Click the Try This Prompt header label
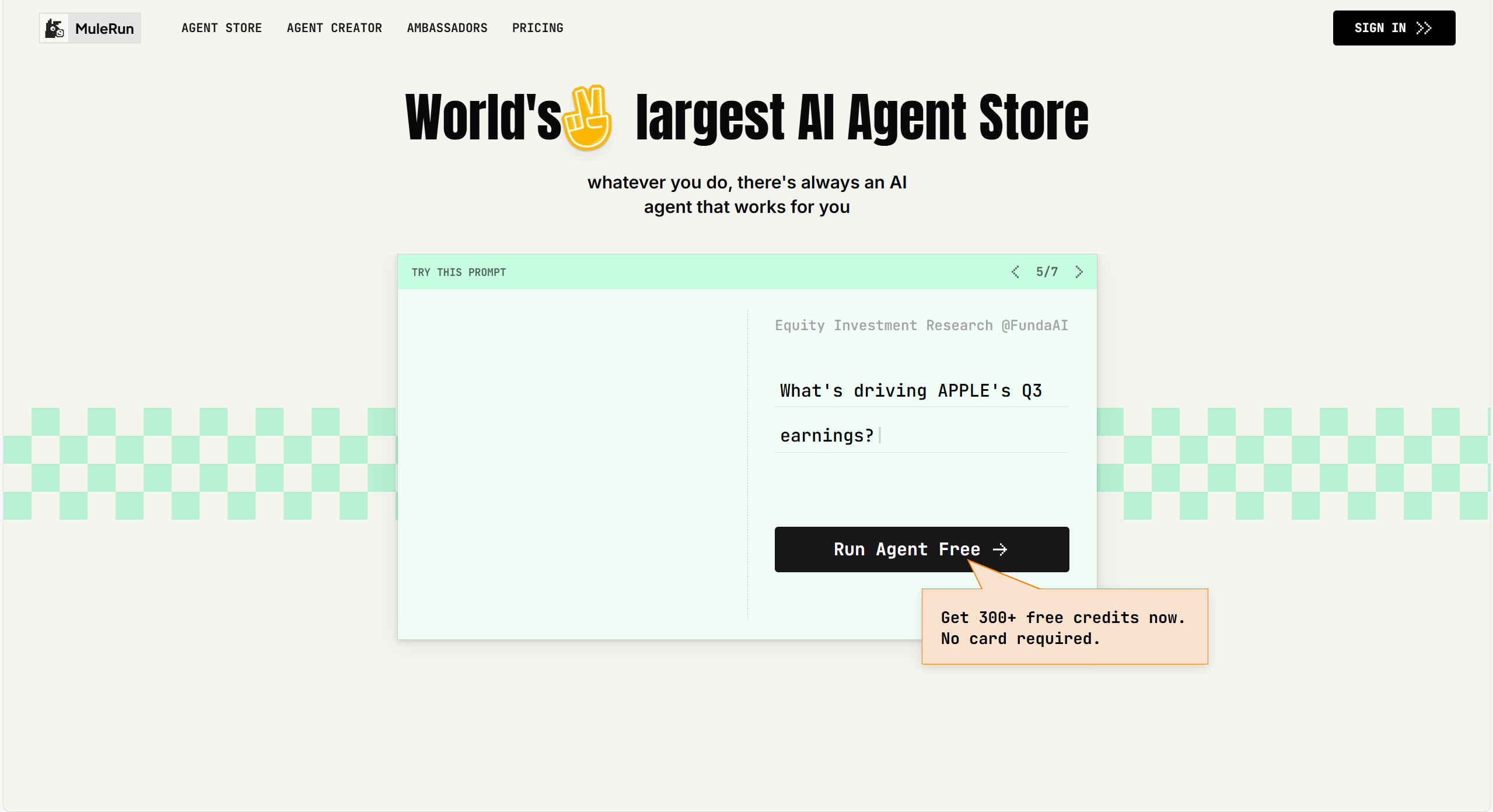Screen dimensions: 1493x812 coord(459,272)
